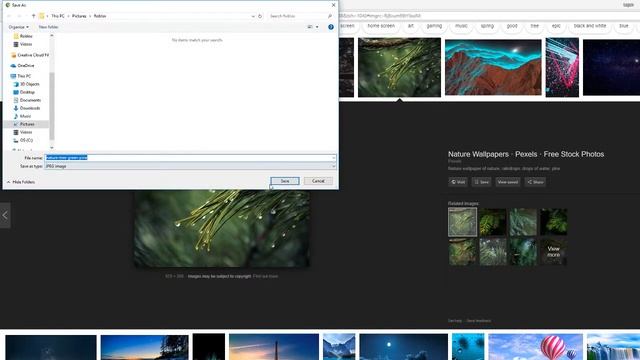Open the view options dropdown arrow
This screenshot has height=360, width=640.
[x=317, y=27]
